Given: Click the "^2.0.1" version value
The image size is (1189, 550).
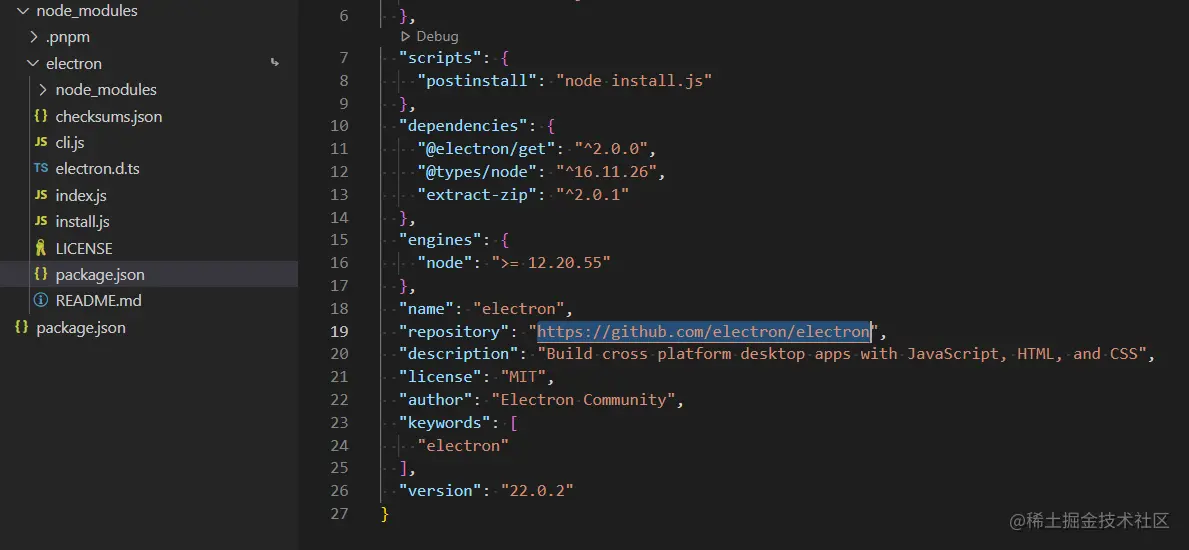Looking at the screenshot, I should (x=593, y=195).
